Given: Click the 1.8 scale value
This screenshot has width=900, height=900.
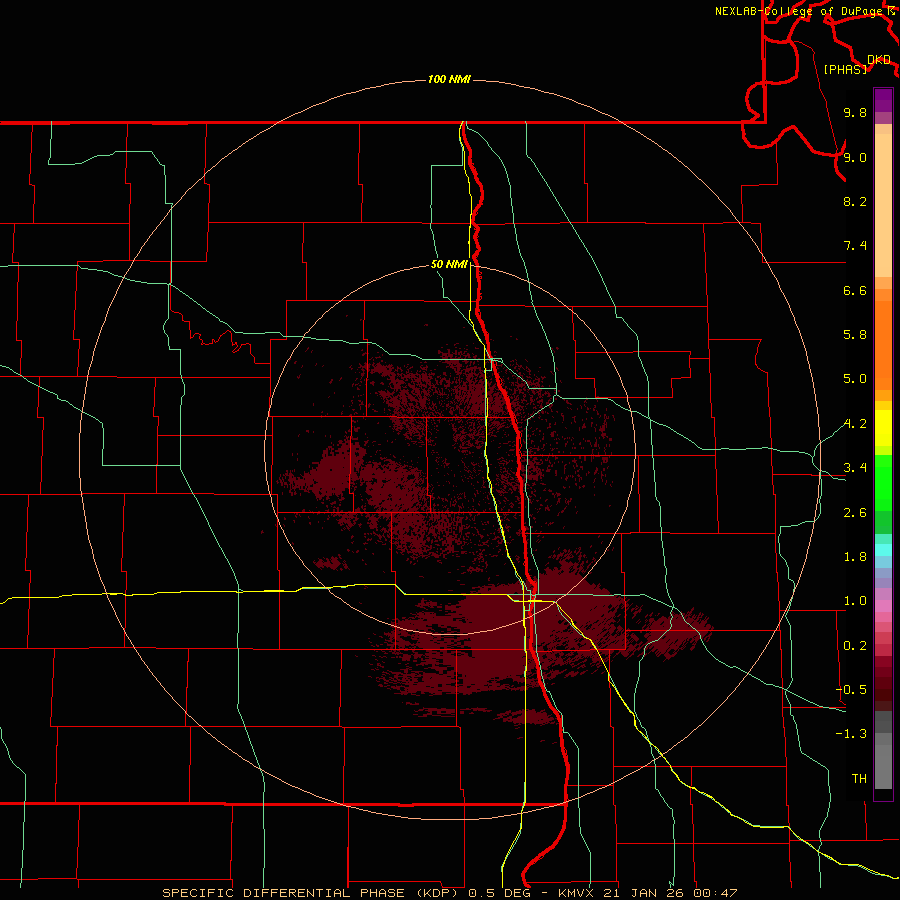Looking at the screenshot, I should point(855,557).
